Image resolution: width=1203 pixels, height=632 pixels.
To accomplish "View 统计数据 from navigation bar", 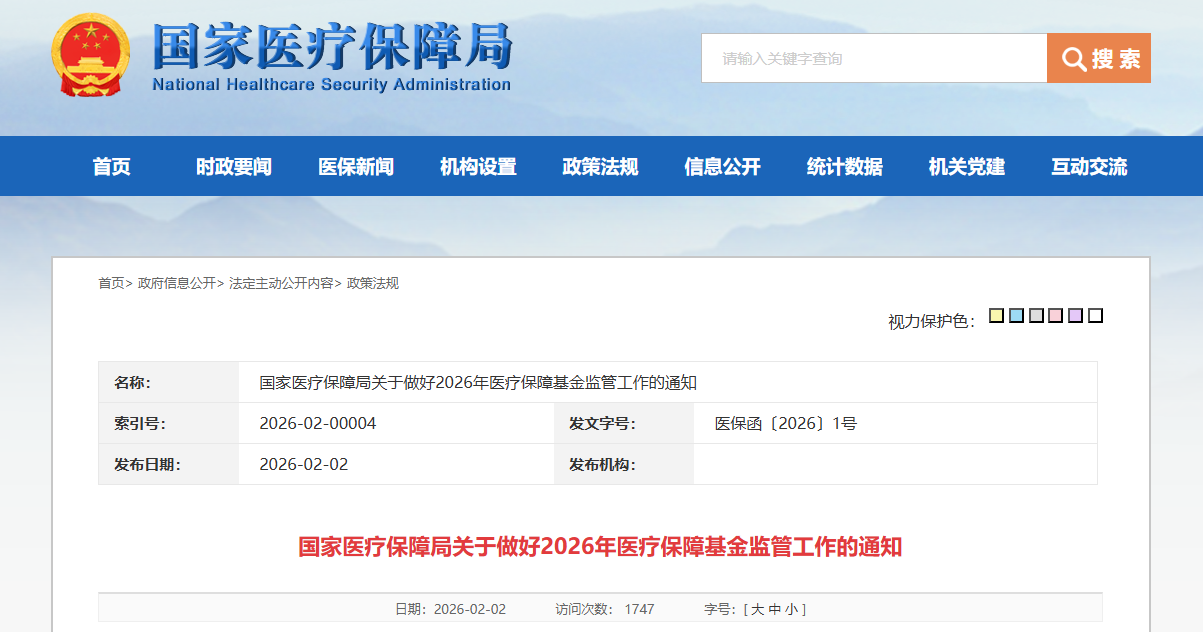I will [844, 167].
